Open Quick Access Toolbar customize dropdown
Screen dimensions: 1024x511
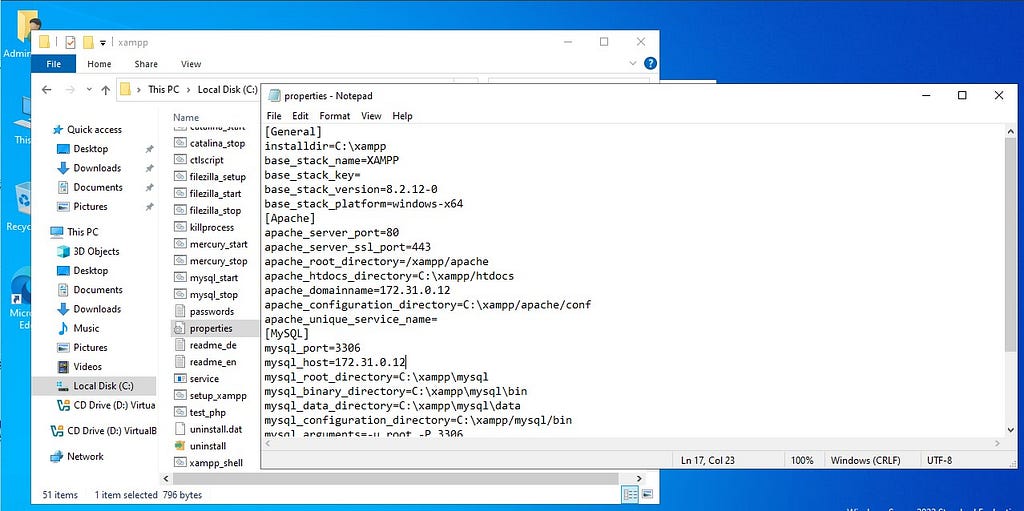[103, 43]
